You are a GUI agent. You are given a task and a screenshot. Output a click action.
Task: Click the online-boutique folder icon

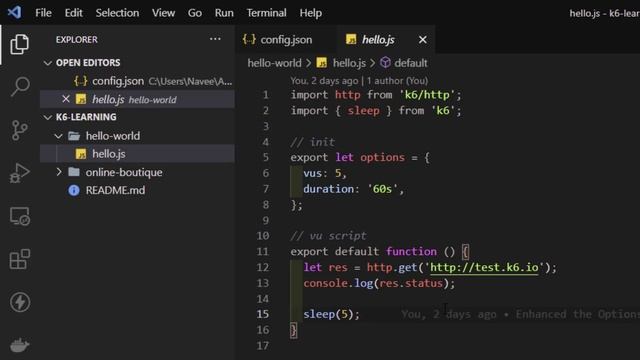pyautogui.click(x=74, y=172)
